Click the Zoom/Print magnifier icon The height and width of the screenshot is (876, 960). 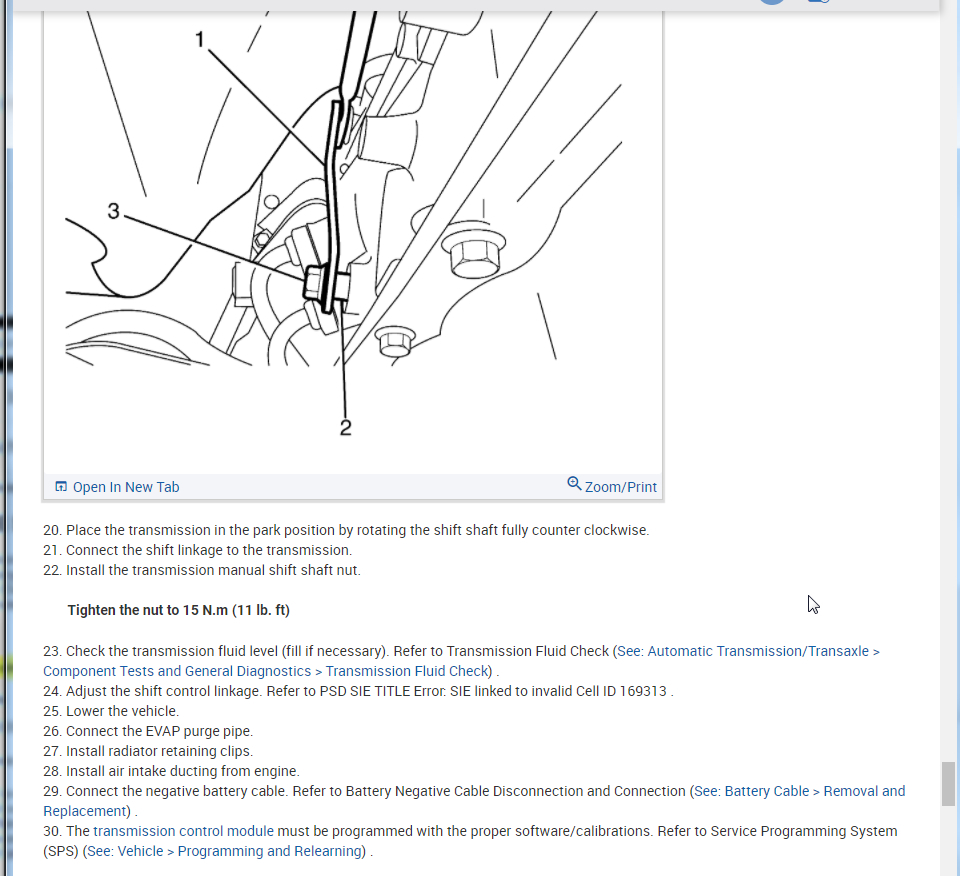[574, 484]
